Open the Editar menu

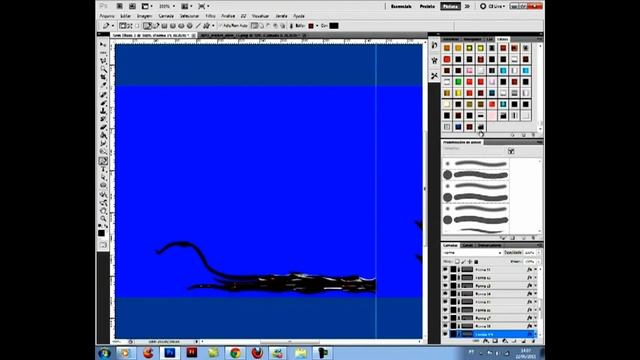[126, 16]
